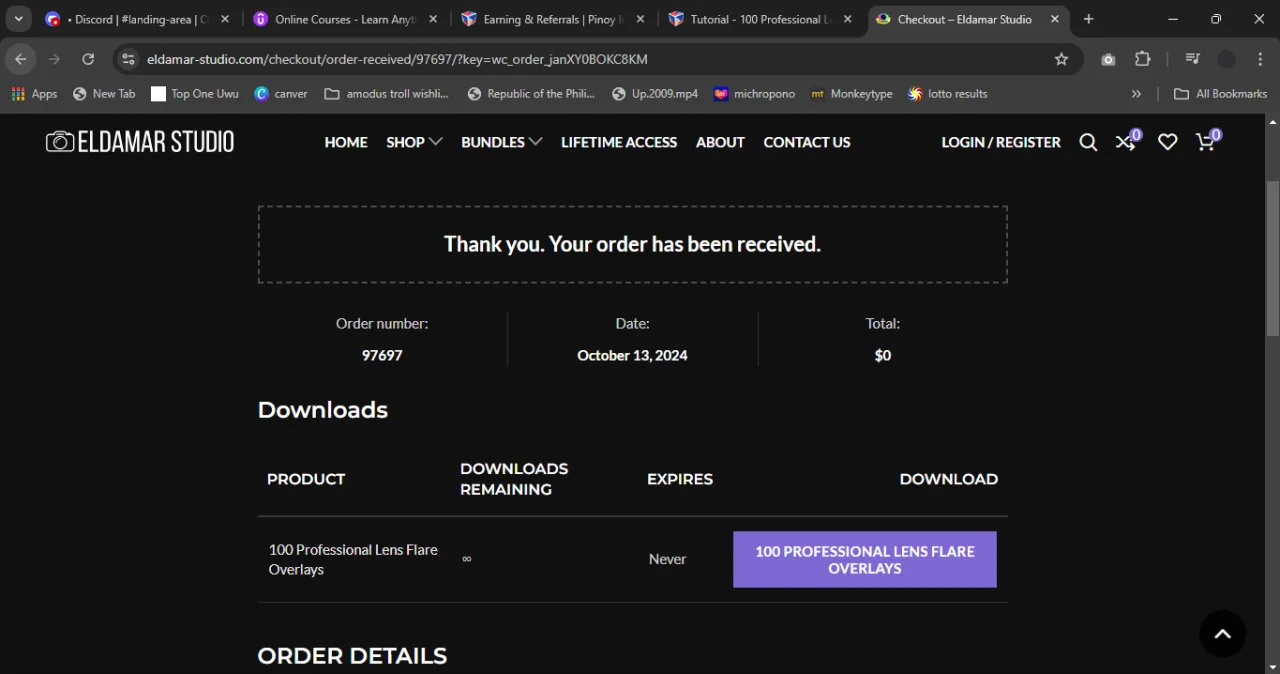Viewport: 1280px width, 674px height.
Task: Click the EXPIRES column header
Action: coord(680,479)
